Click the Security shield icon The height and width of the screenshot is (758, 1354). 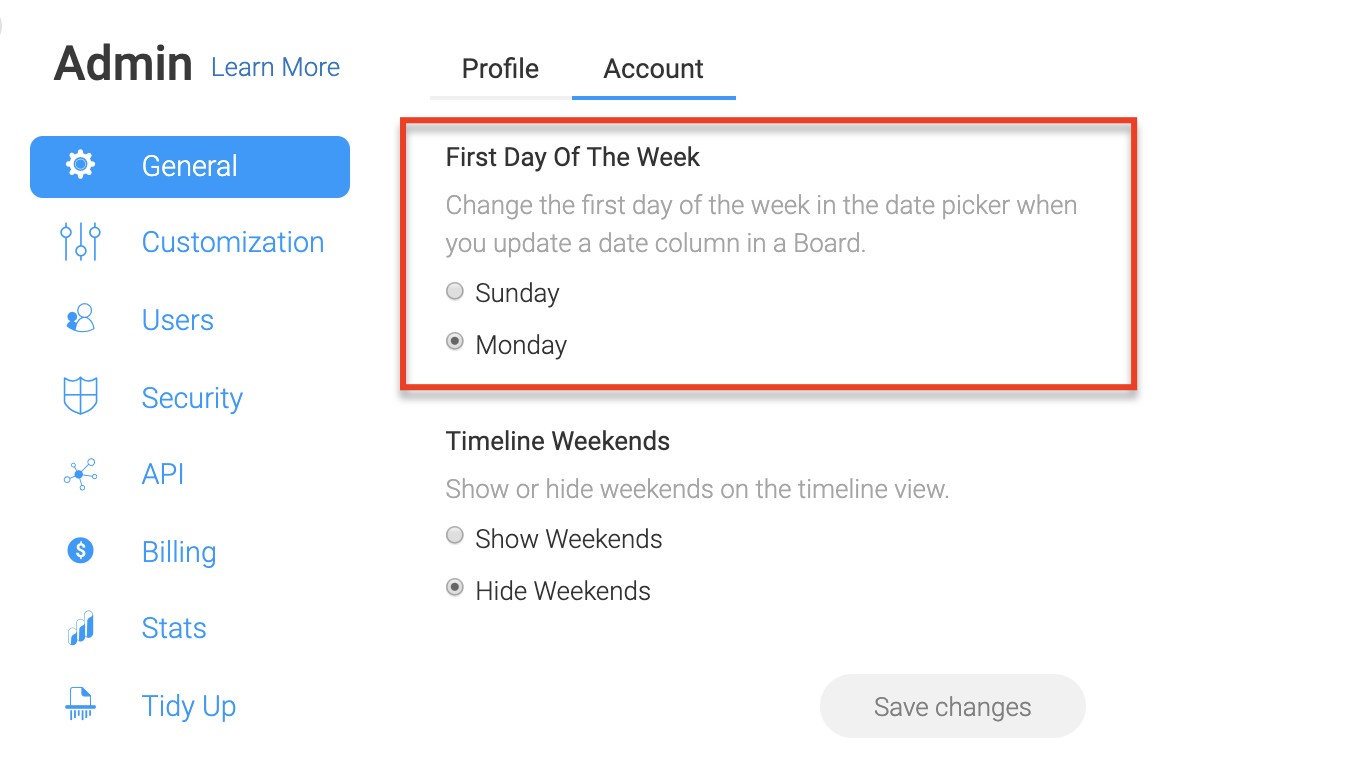[80, 396]
